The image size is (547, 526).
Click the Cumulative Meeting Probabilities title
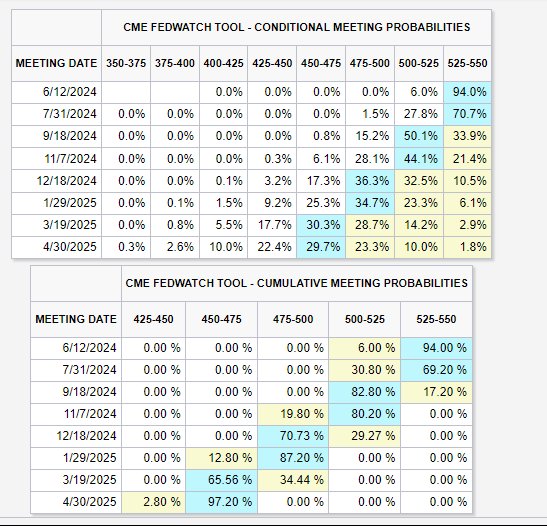point(297,283)
